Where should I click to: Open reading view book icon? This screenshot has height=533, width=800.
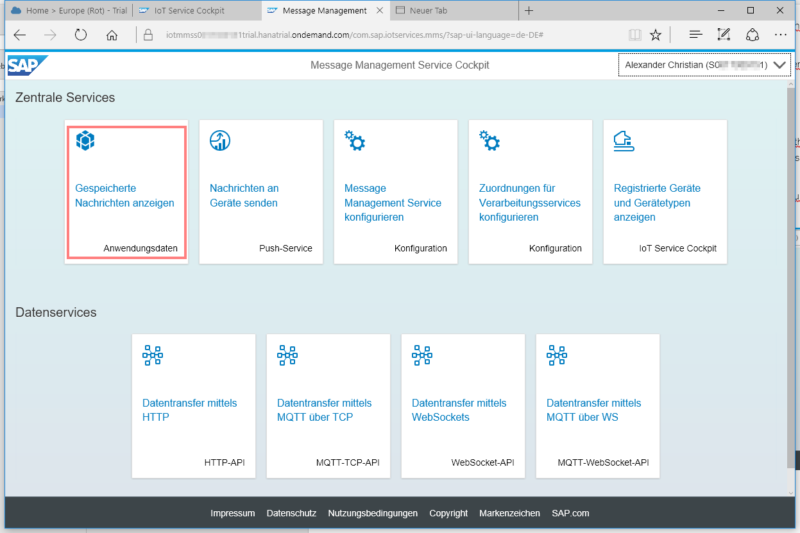(x=635, y=35)
